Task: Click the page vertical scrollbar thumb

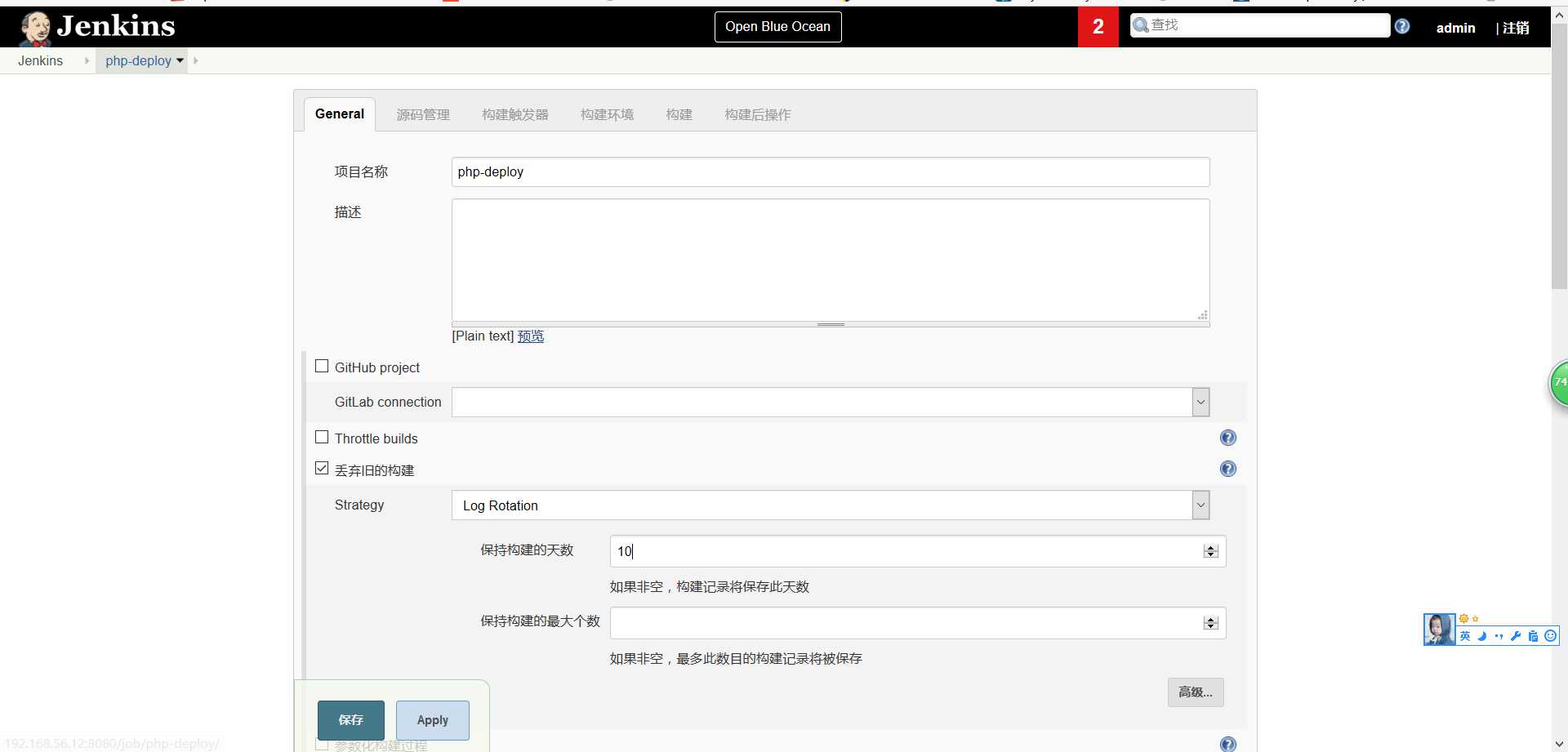Action: click(1559, 155)
